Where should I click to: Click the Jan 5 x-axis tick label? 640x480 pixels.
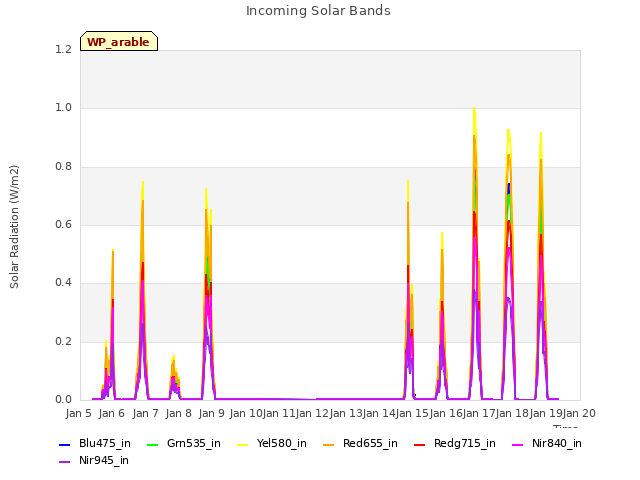[x=78, y=413]
